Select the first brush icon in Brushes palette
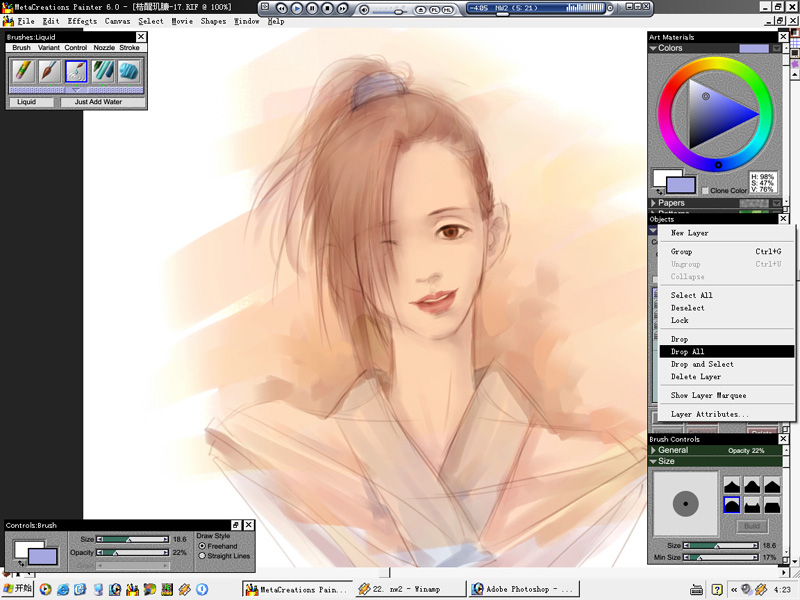Image resolution: width=800 pixels, height=600 pixels. click(23, 71)
